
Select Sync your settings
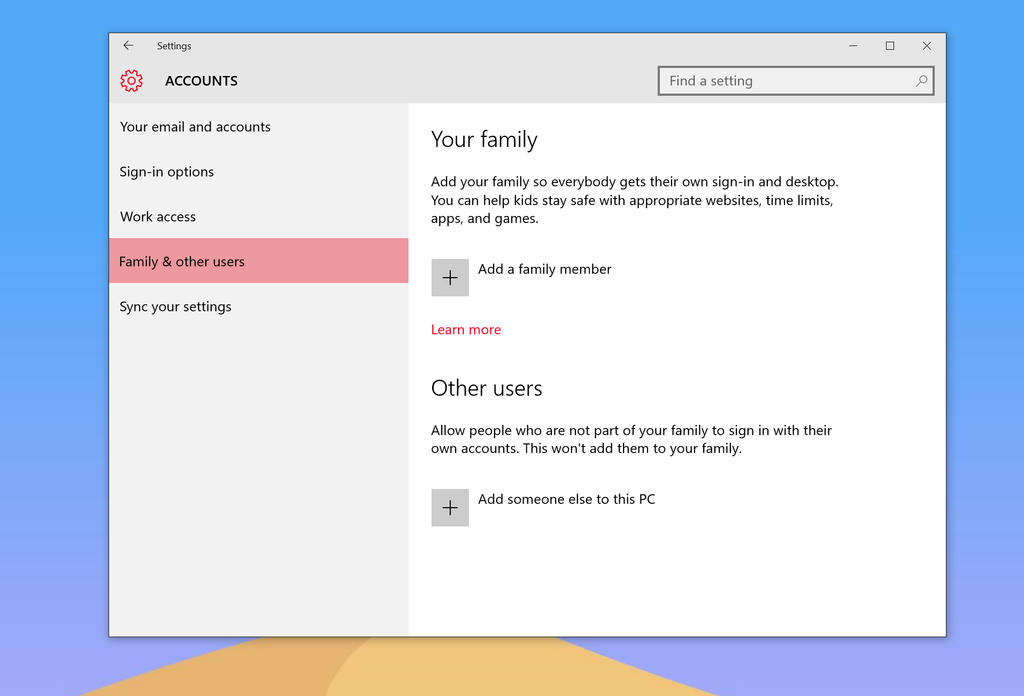[x=175, y=306]
